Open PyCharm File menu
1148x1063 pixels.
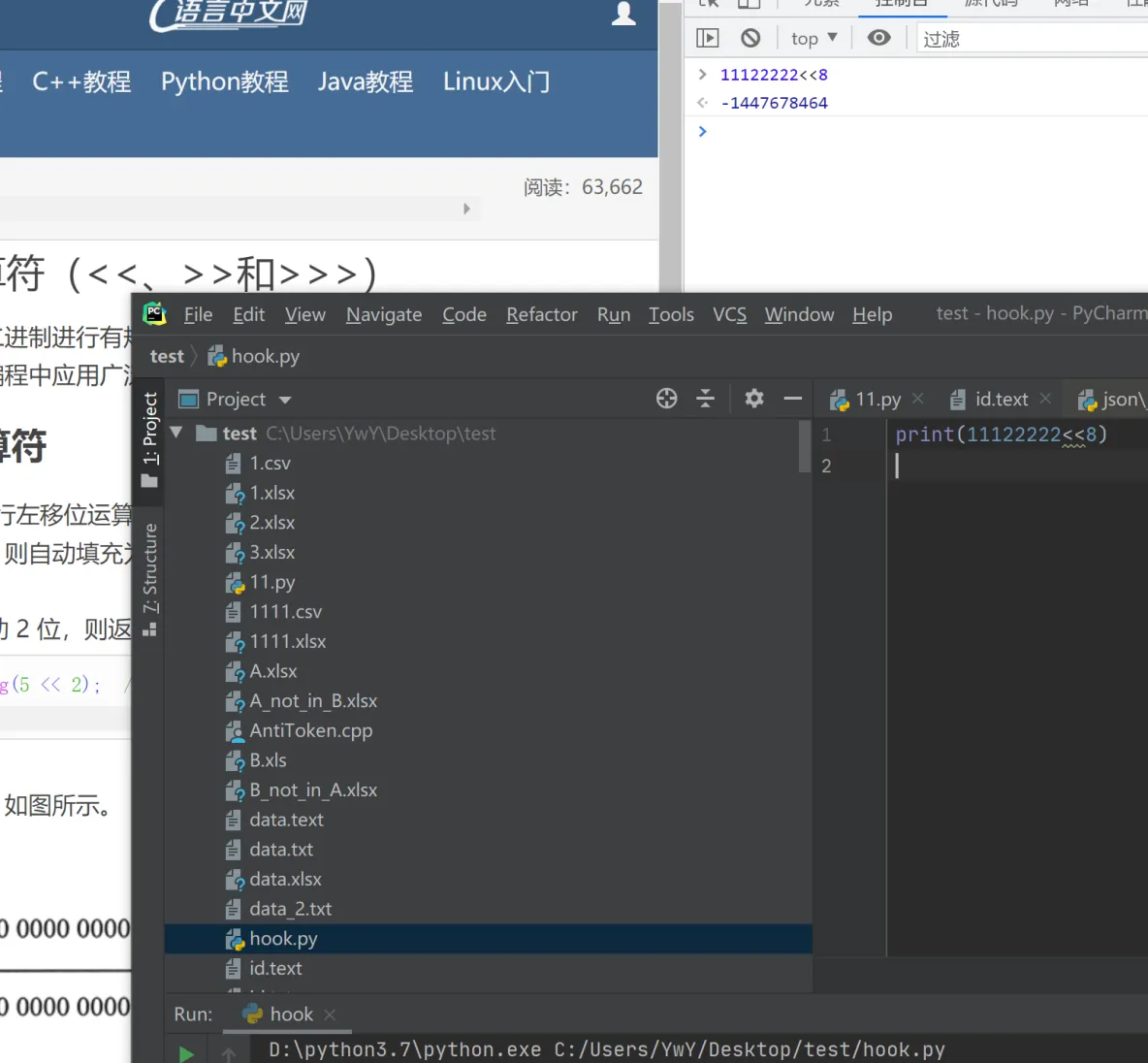point(198,314)
